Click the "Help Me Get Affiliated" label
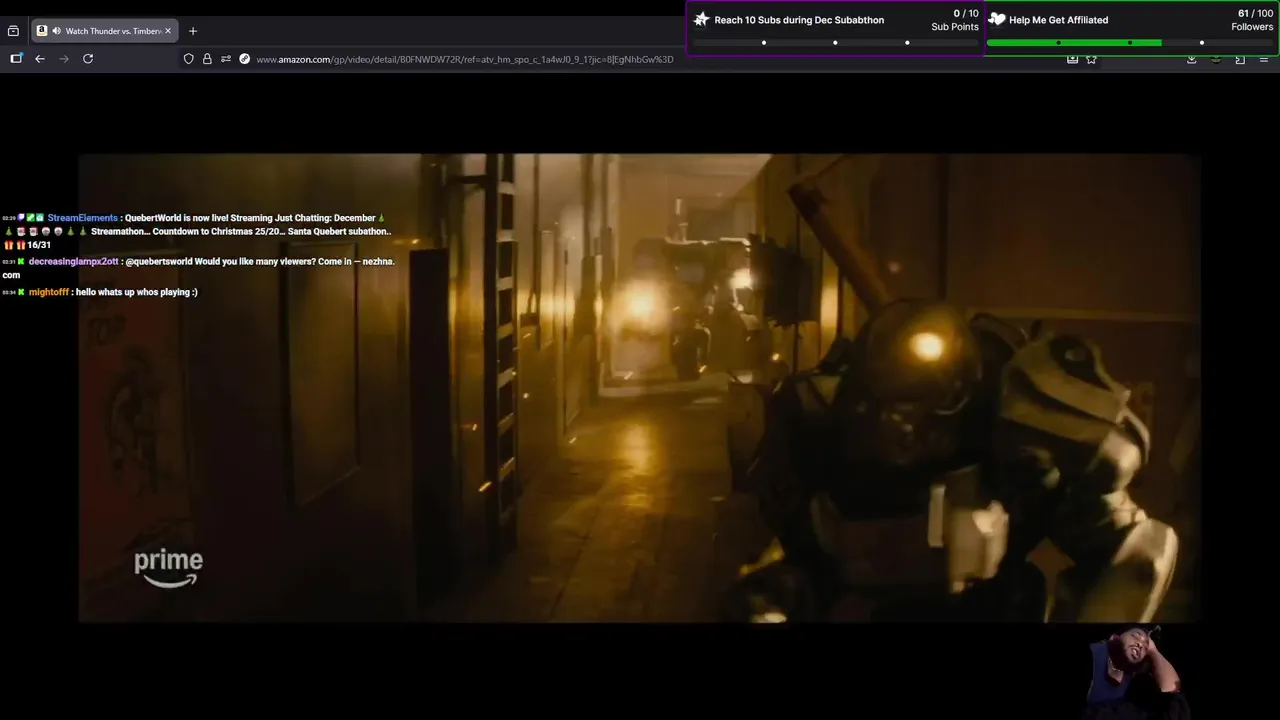The height and width of the screenshot is (720, 1280). coord(1058,20)
